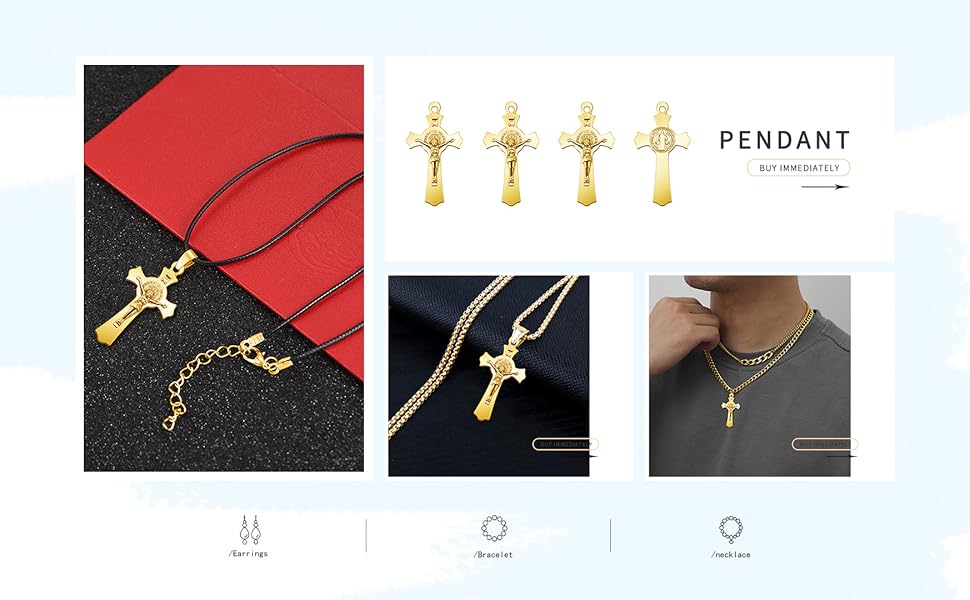970x600 pixels.
Task: Click the buy button on the chain photo
Action: [x=565, y=444]
